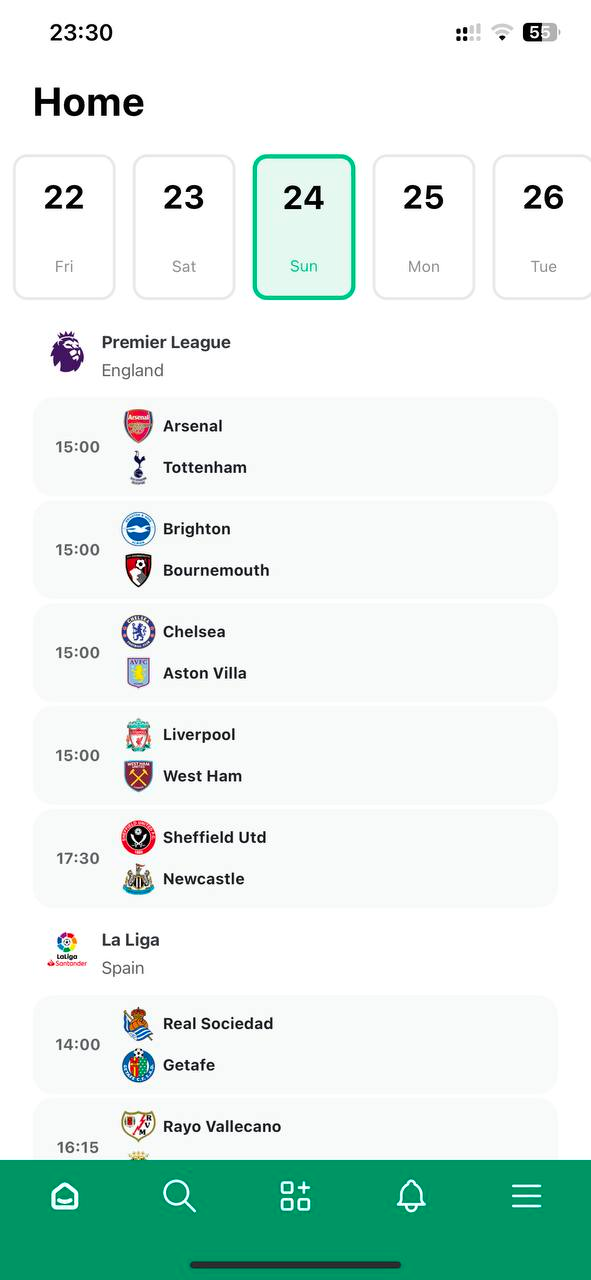Viewport: 591px width, 1280px height.
Task: Tap the Real Sociedad badge
Action: coord(138,1023)
